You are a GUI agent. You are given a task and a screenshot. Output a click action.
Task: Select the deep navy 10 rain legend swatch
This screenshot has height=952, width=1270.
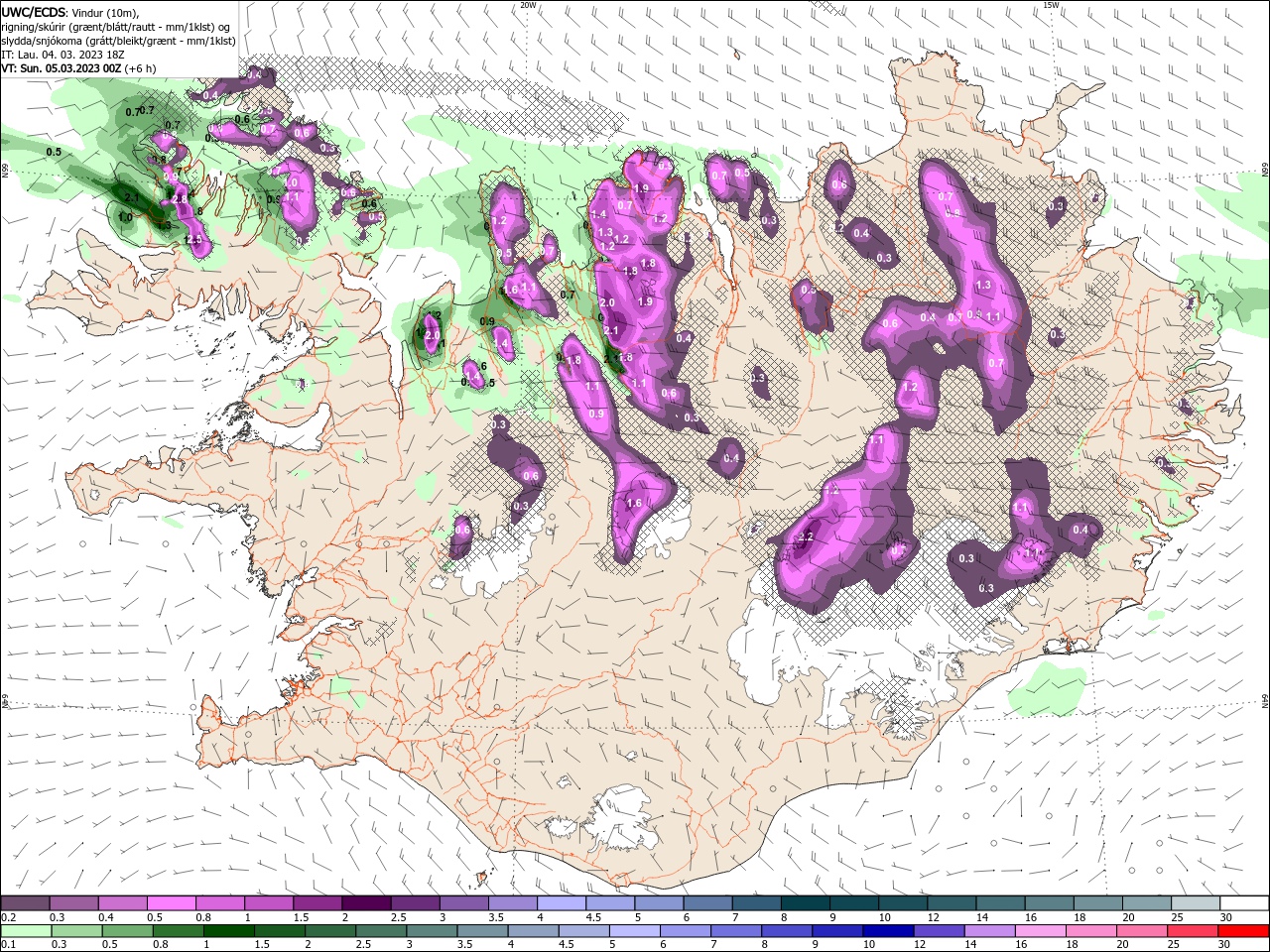(x=889, y=930)
